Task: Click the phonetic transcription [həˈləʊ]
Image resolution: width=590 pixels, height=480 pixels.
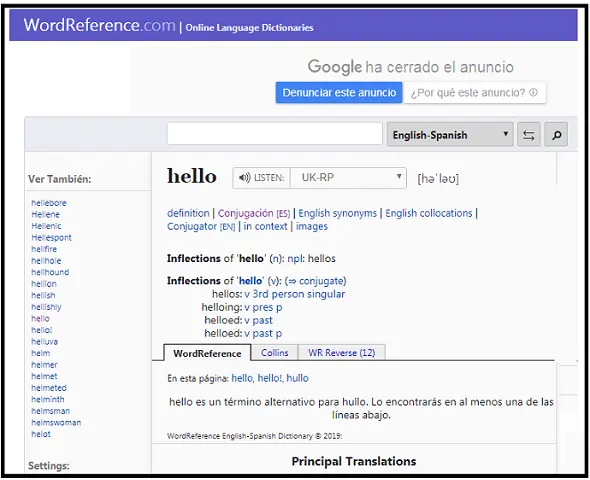Action: click(x=438, y=178)
